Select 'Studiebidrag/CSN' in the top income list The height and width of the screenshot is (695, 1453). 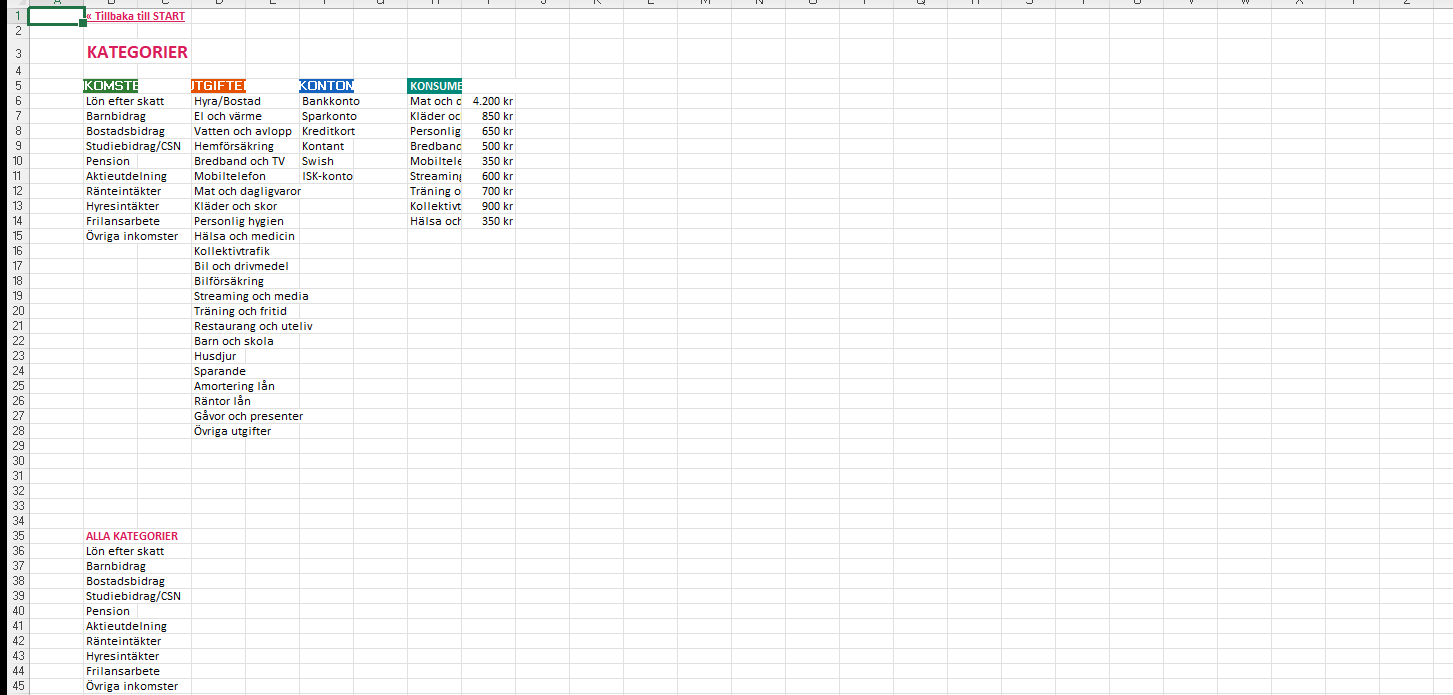coord(133,146)
